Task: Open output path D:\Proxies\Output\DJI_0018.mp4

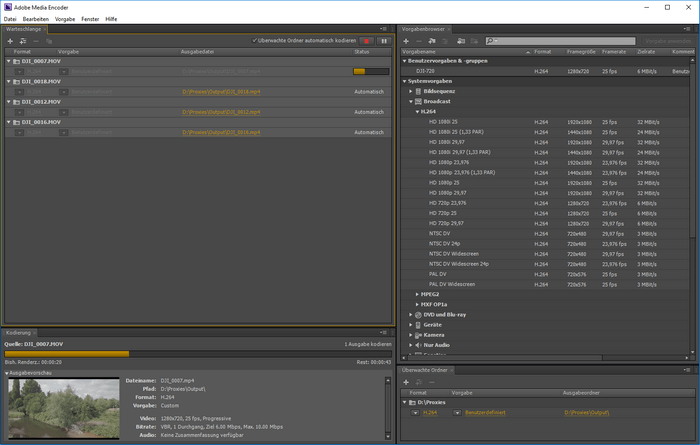Action: point(221,92)
